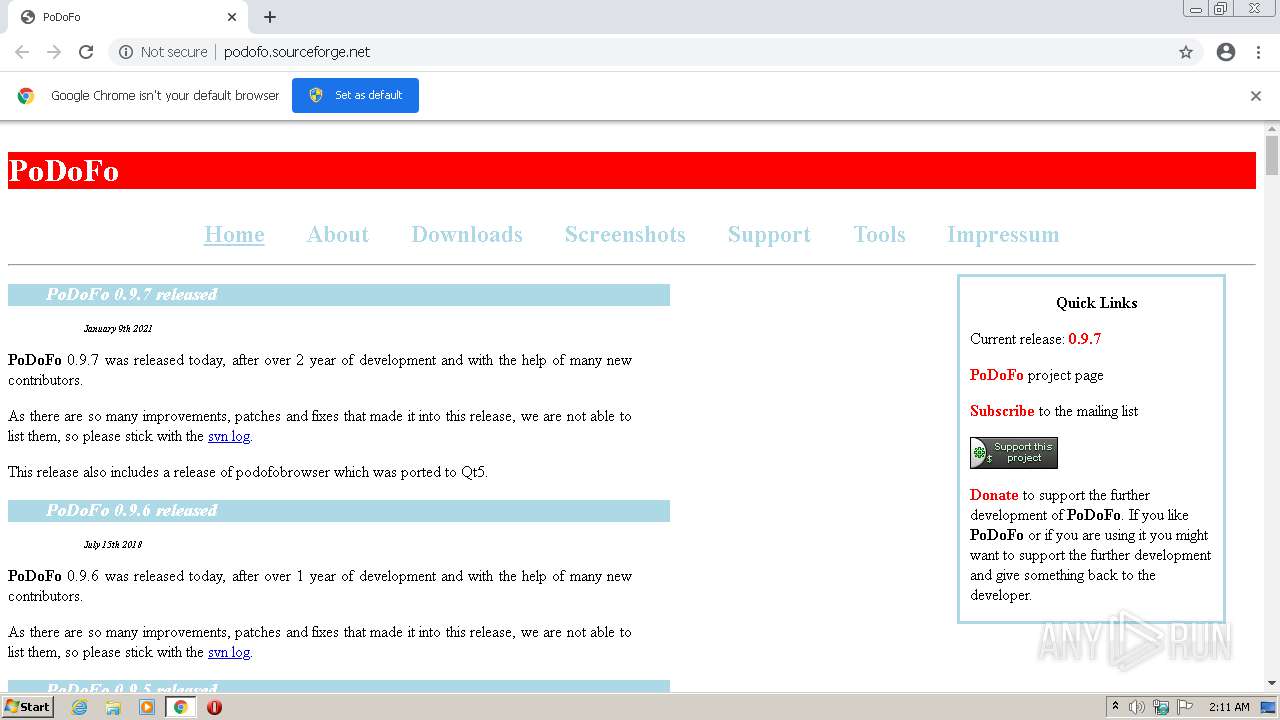The width and height of the screenshot is (1280, 720).
Task: Click the scrollbar down arrow
Action: coord(1272,683)
